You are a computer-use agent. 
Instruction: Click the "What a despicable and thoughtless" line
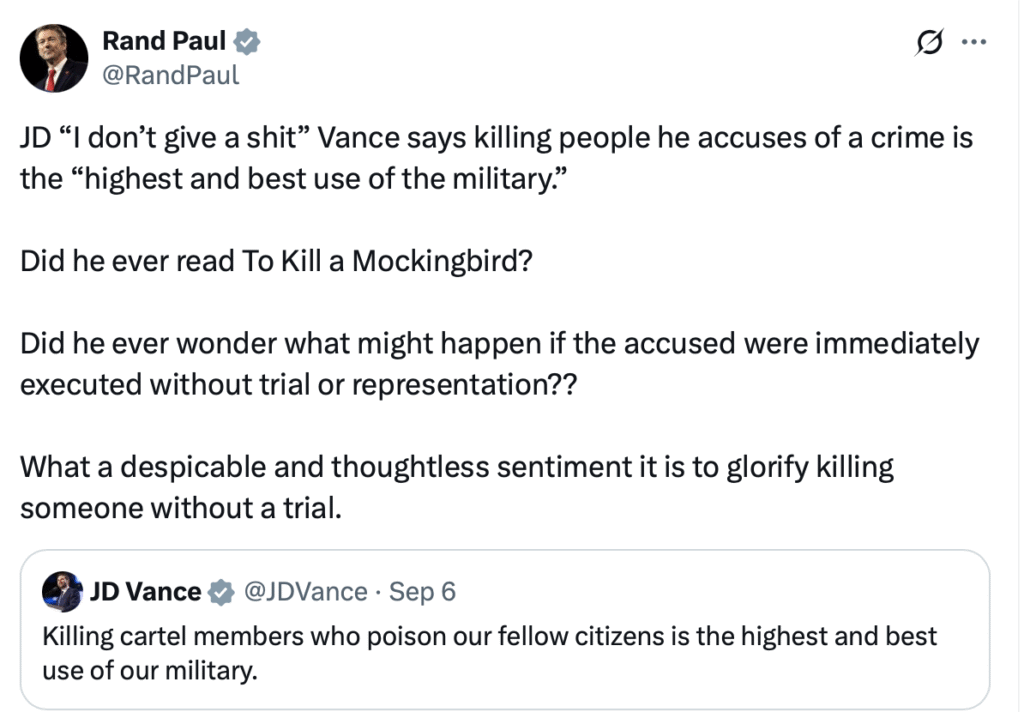[456, 467]
